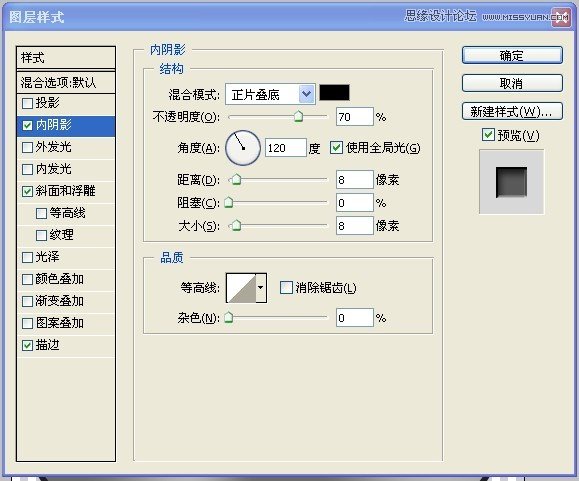Click the 阻塞 choke slider handle
579x481 pixels.
click(x=229, y=202)
